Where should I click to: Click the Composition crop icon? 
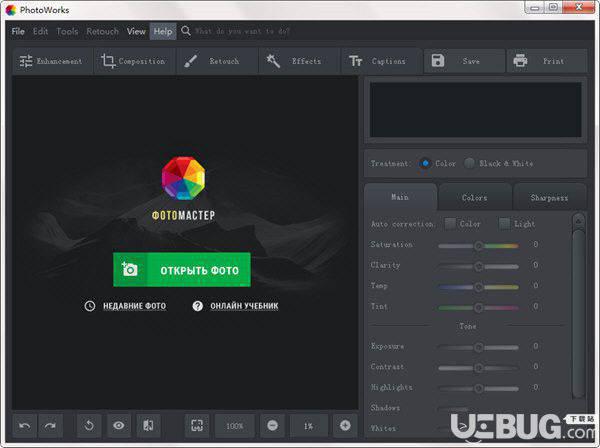point(108,61)
